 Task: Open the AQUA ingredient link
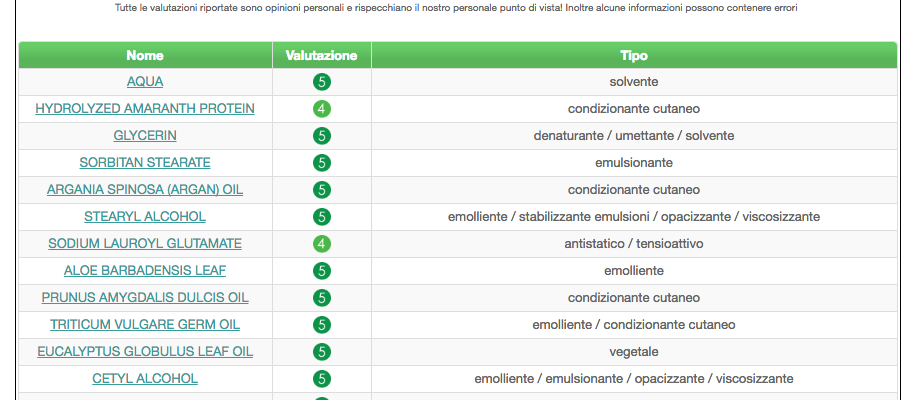click(x=145, y=82)
